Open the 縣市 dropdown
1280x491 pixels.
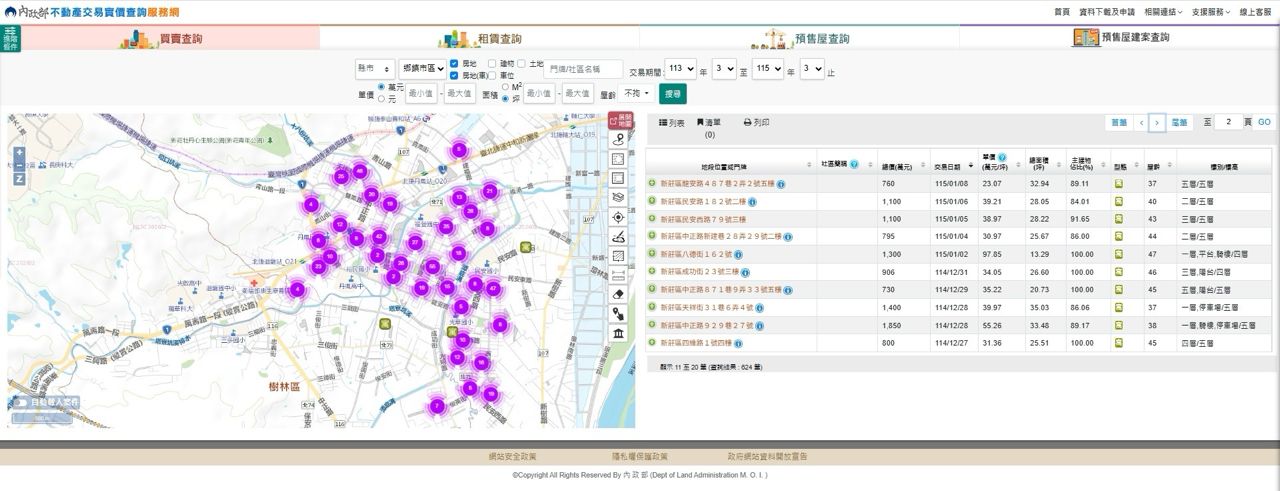tap(374, 69)
